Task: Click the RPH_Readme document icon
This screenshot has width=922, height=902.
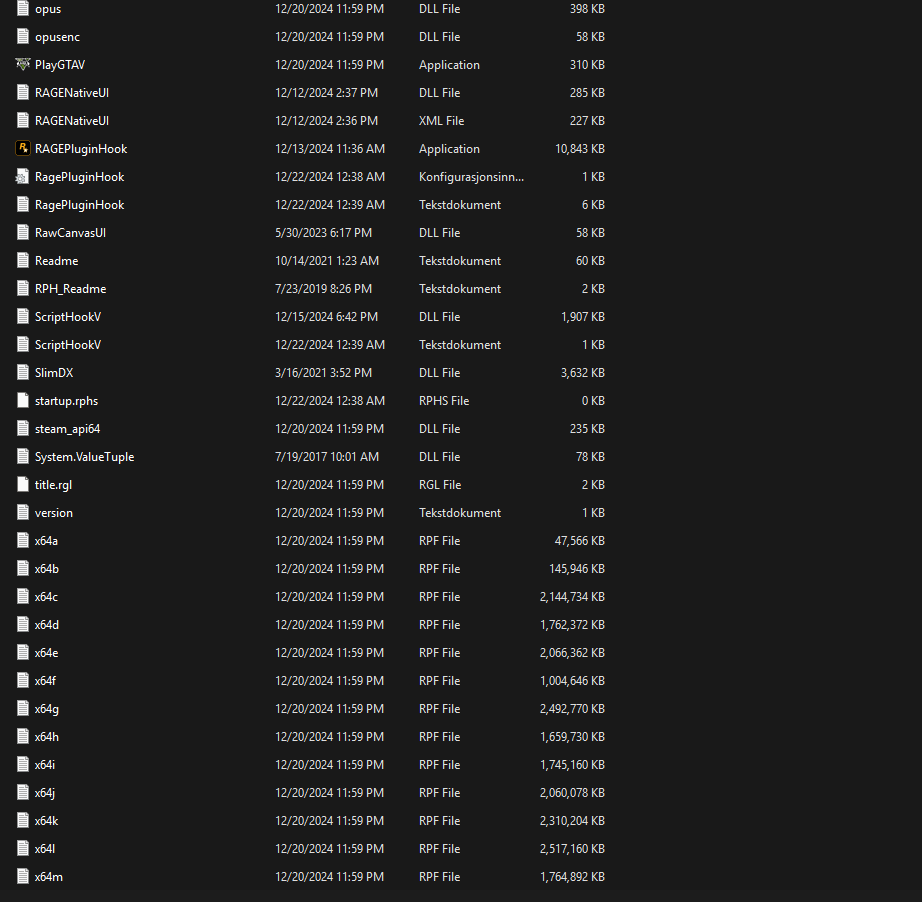Action: coord(23,289)
